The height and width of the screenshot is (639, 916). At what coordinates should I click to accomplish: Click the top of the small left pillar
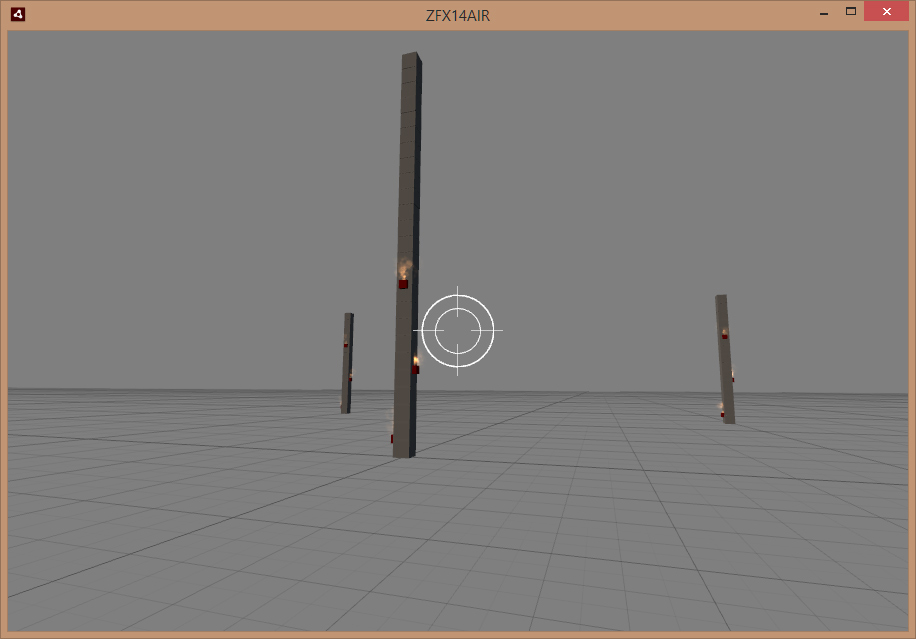point(348,319)
